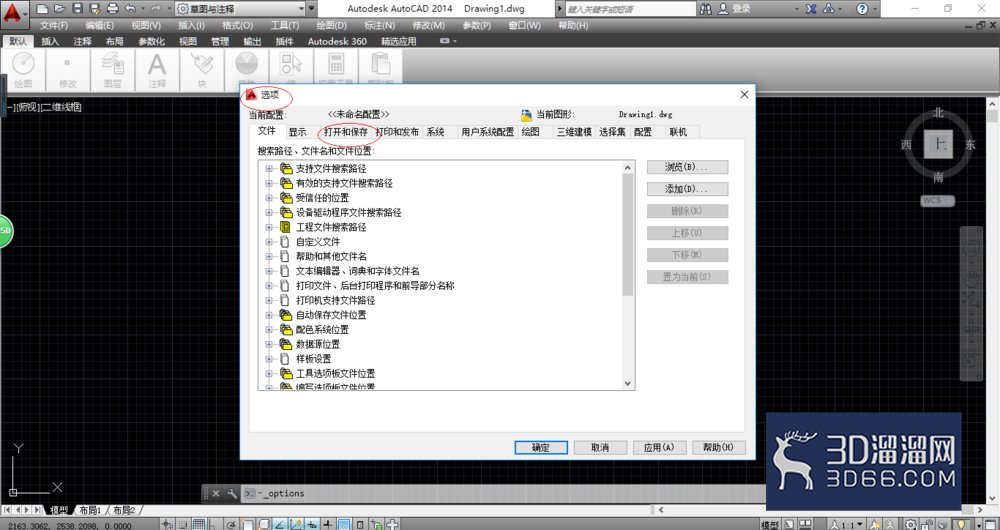Viewport: 1000px width, 530px height.
Task: Expand 有效的支持文件搜索路径 tree node
Action: click(268, 183)
